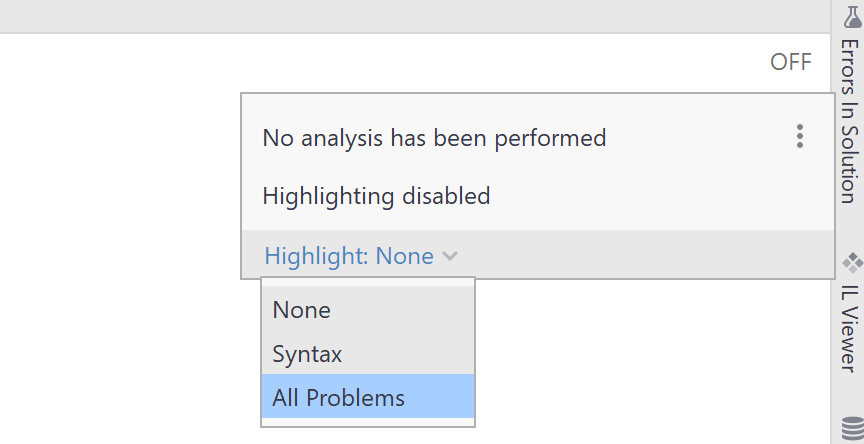Image resolution: width=864 pixels, height=444 pixels.
Task: Click the gray editor tab strip at top
Action: pyautogui.click(x=414, y=16)
